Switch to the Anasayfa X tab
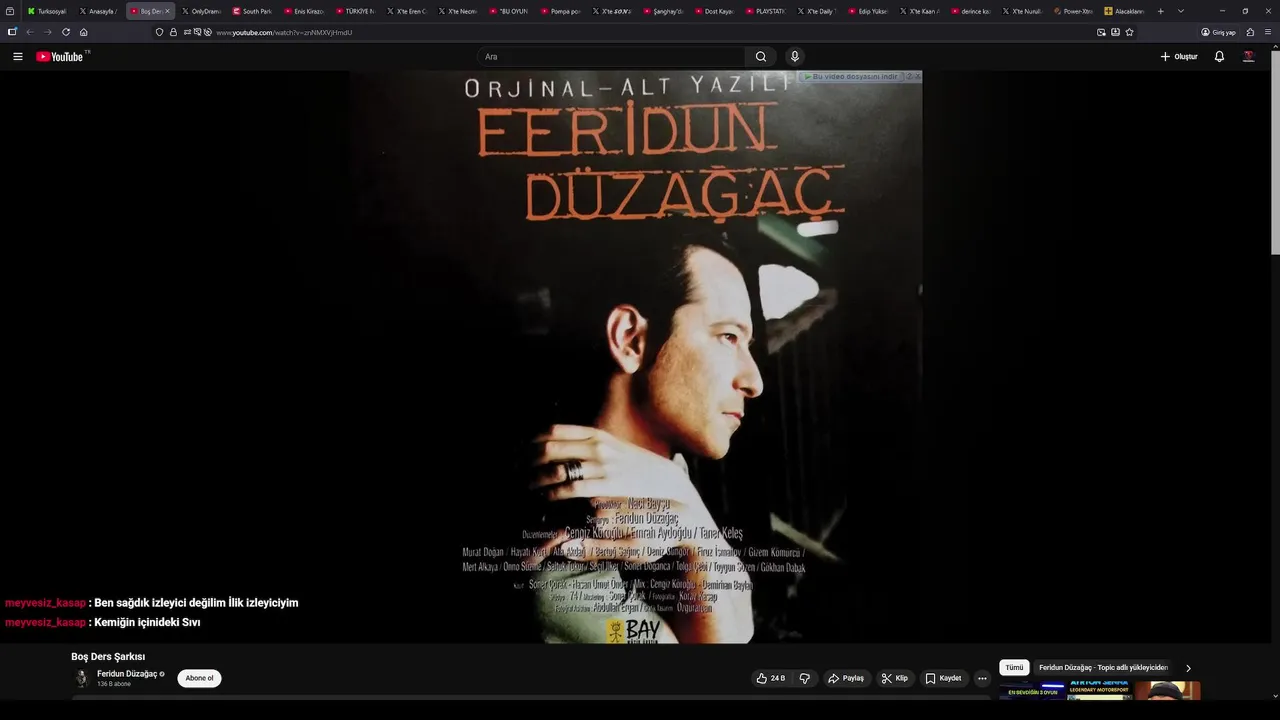Viewport: 1280px width, 720px height. tap(98, 11)
